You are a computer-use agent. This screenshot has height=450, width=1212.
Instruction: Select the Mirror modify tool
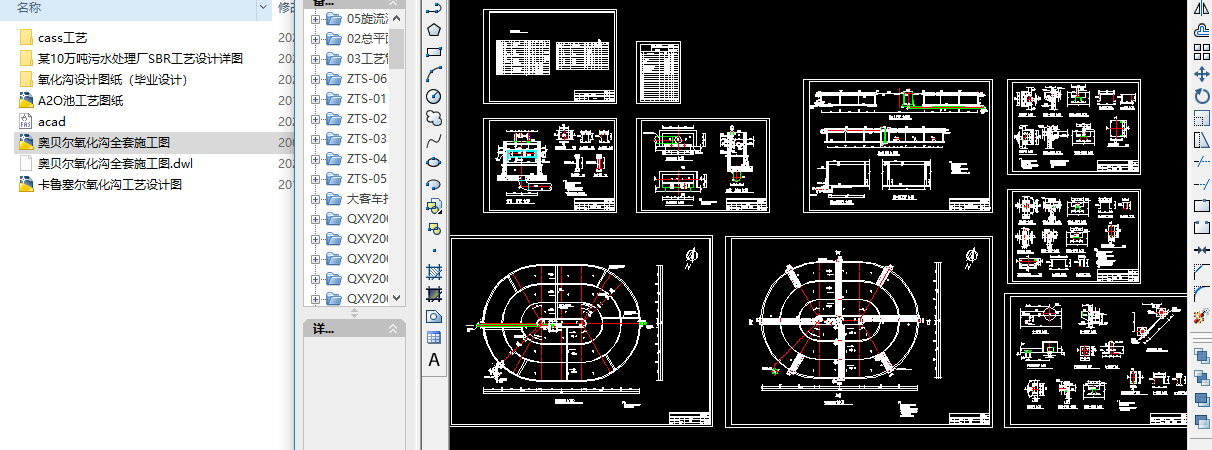pyautogui.click(x=1203, y=8)
